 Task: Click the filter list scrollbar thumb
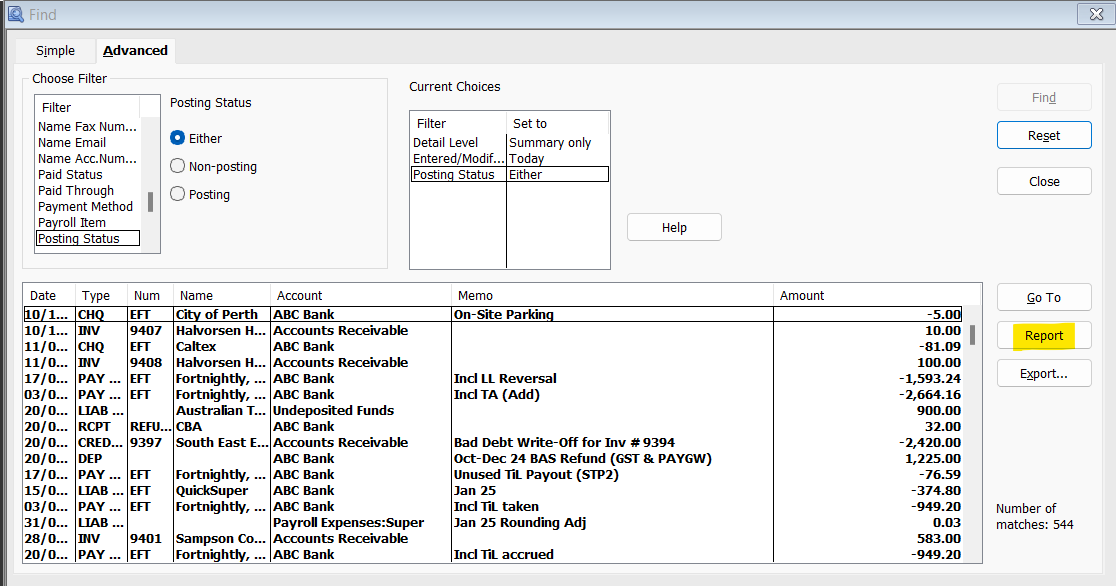point(150,202)
